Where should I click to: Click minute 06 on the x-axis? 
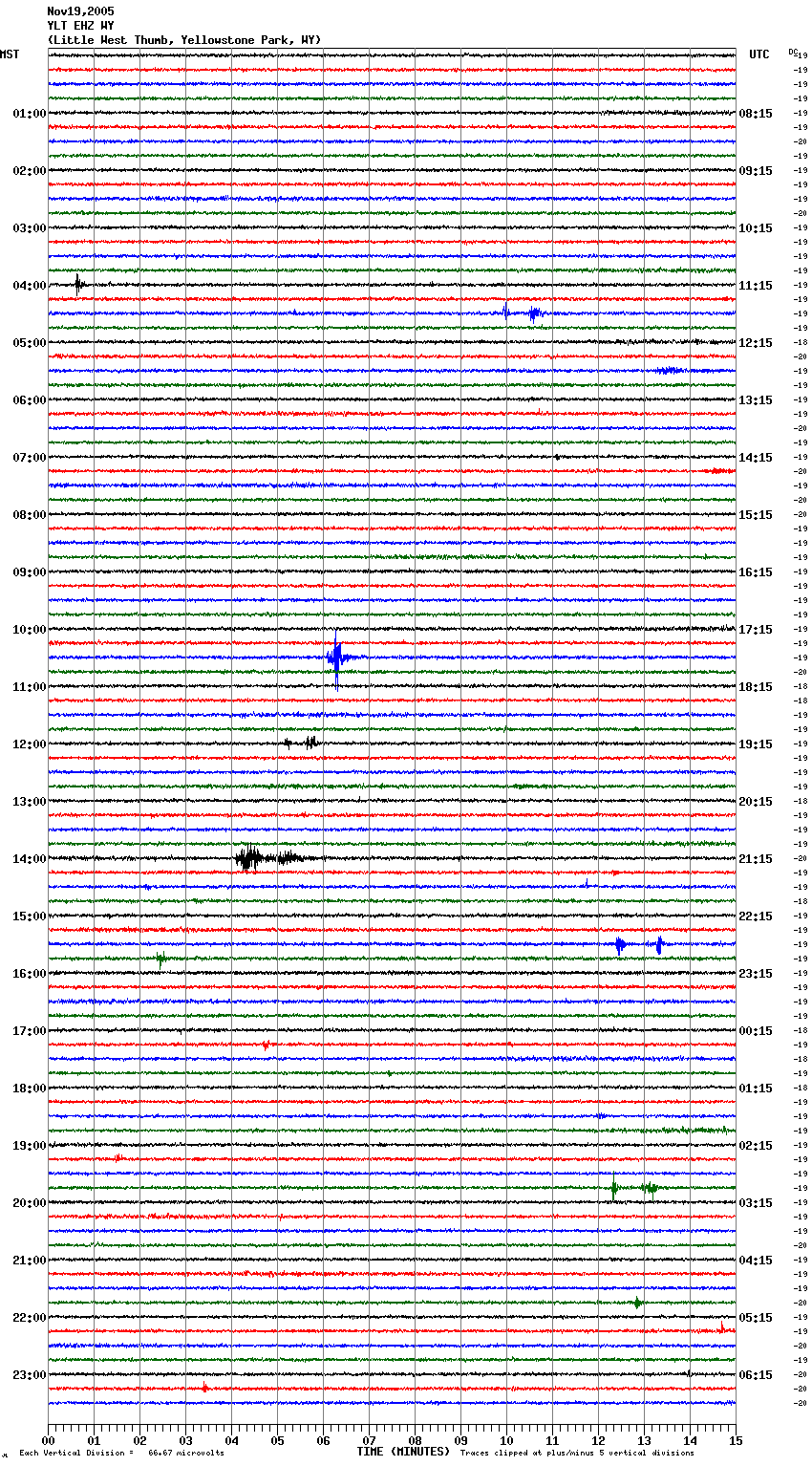pyautogui.click(x=323, y=1440)
